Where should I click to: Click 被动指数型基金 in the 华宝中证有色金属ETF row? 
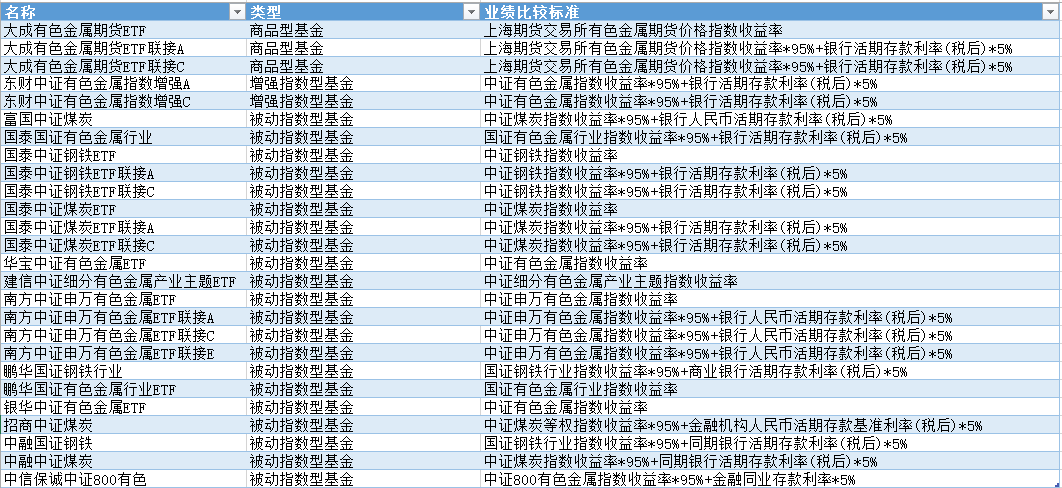[363, 263]
